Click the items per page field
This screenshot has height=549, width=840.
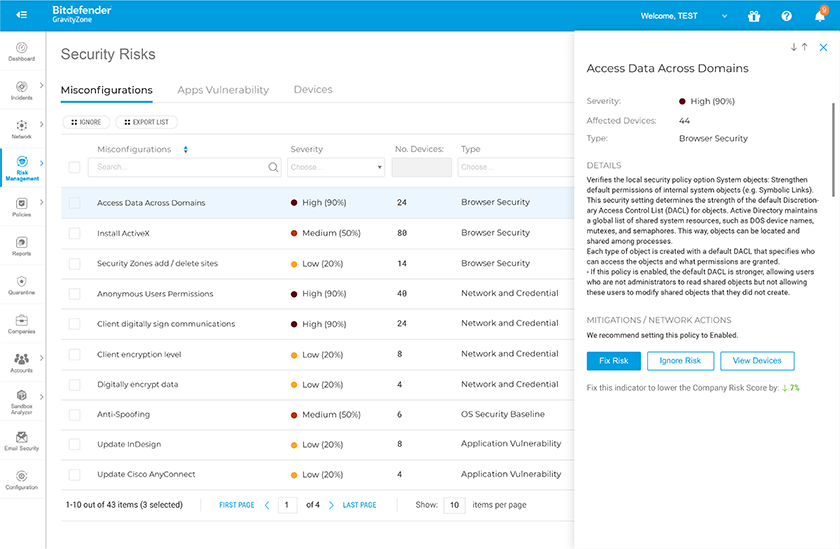pos(454,505)
